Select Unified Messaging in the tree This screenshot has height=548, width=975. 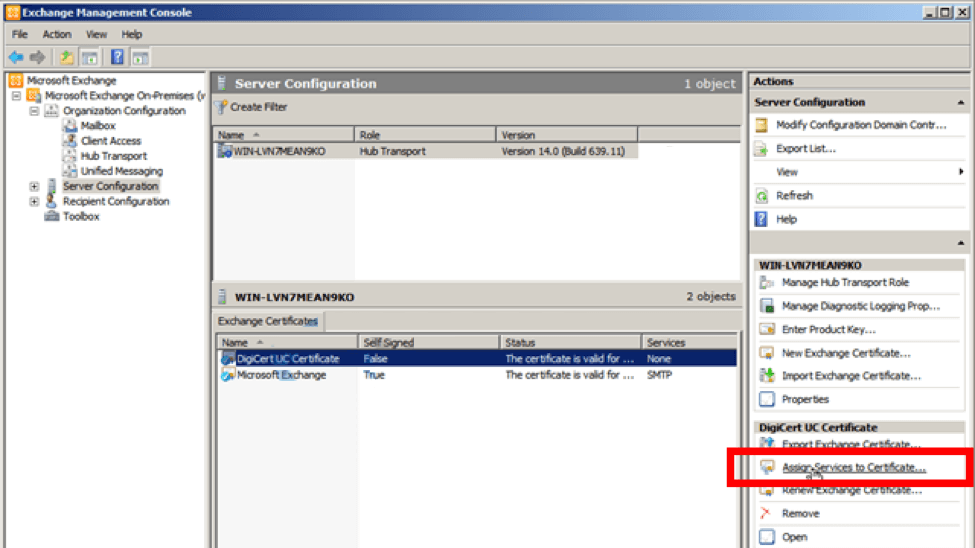click(x=122, y=171)
